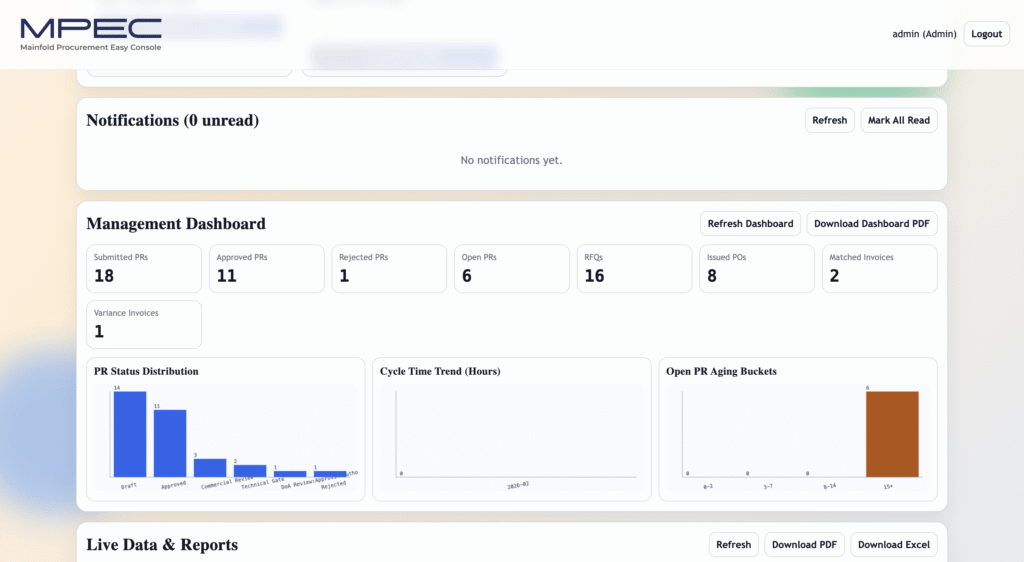Open the Open PRs stat card

511,269
